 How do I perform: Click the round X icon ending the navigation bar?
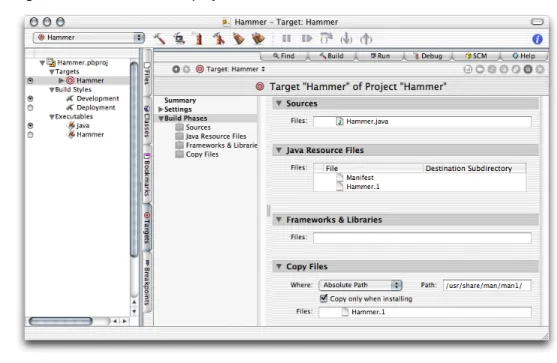tap(540, 69)
